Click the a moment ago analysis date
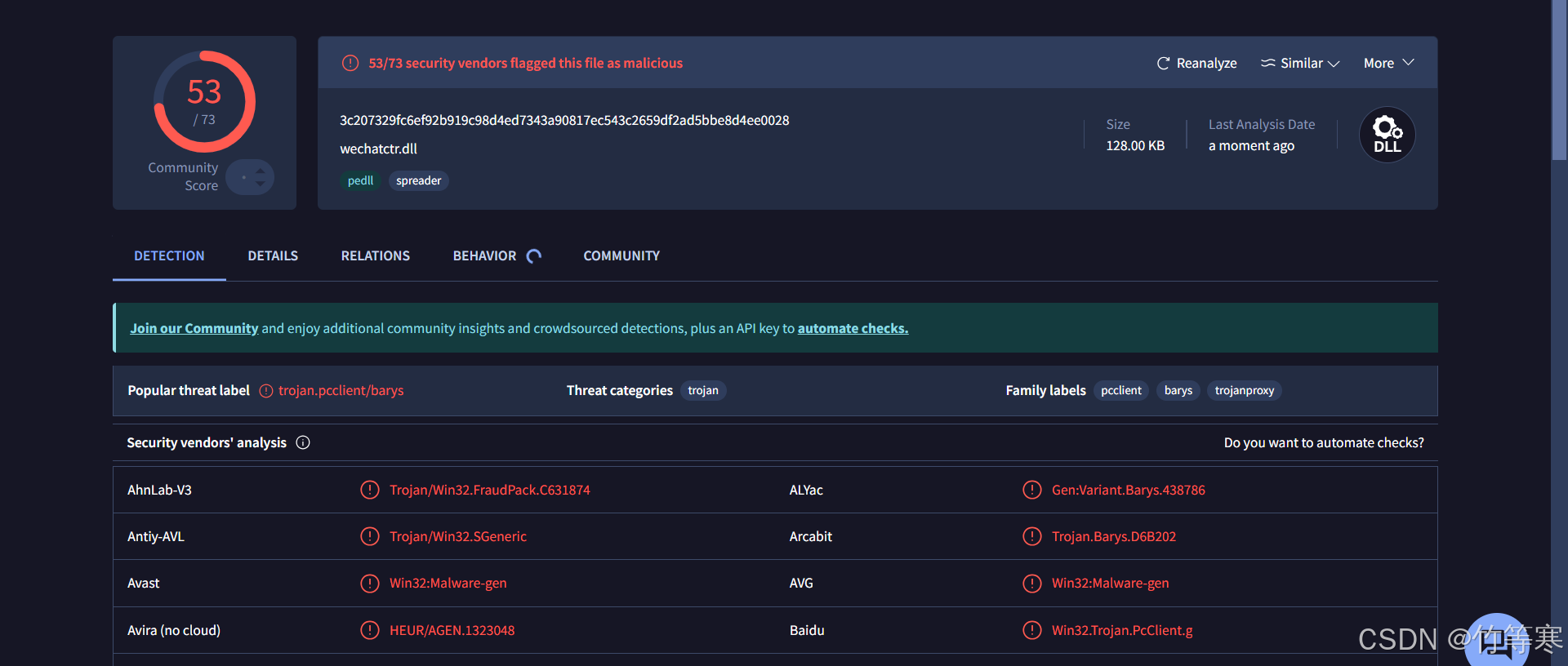The image size is (1568, 666). click(x=1251, y=146)
